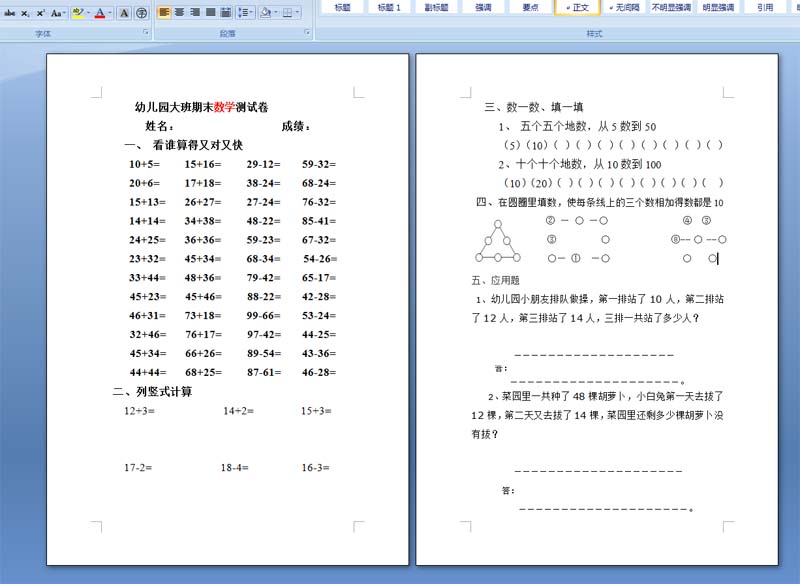Click heading 一、看谁算得又对又快
The height and width of the screenshot is (584, 800).
pyautogui.click(x=183, y=145)
